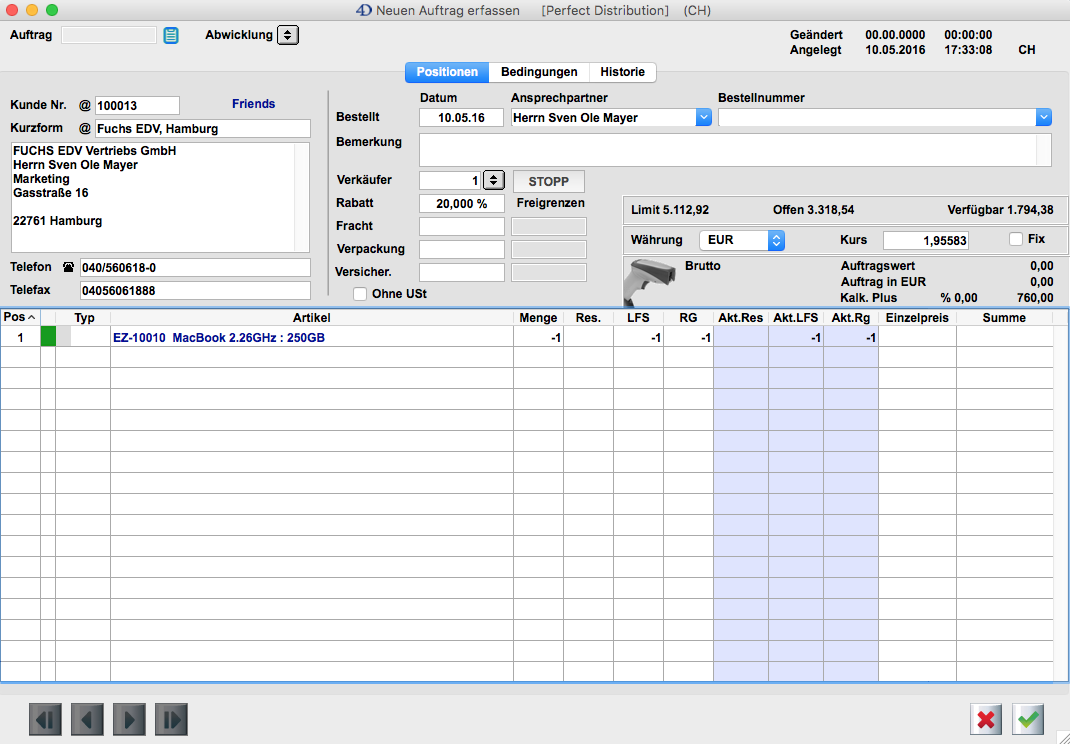Click the Friends customer group link
The image size is (1070, 744).
click(253, 104)
